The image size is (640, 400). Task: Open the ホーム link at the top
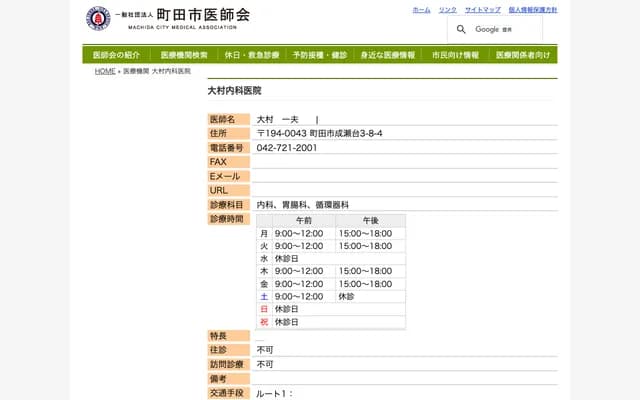pos(421,9)
